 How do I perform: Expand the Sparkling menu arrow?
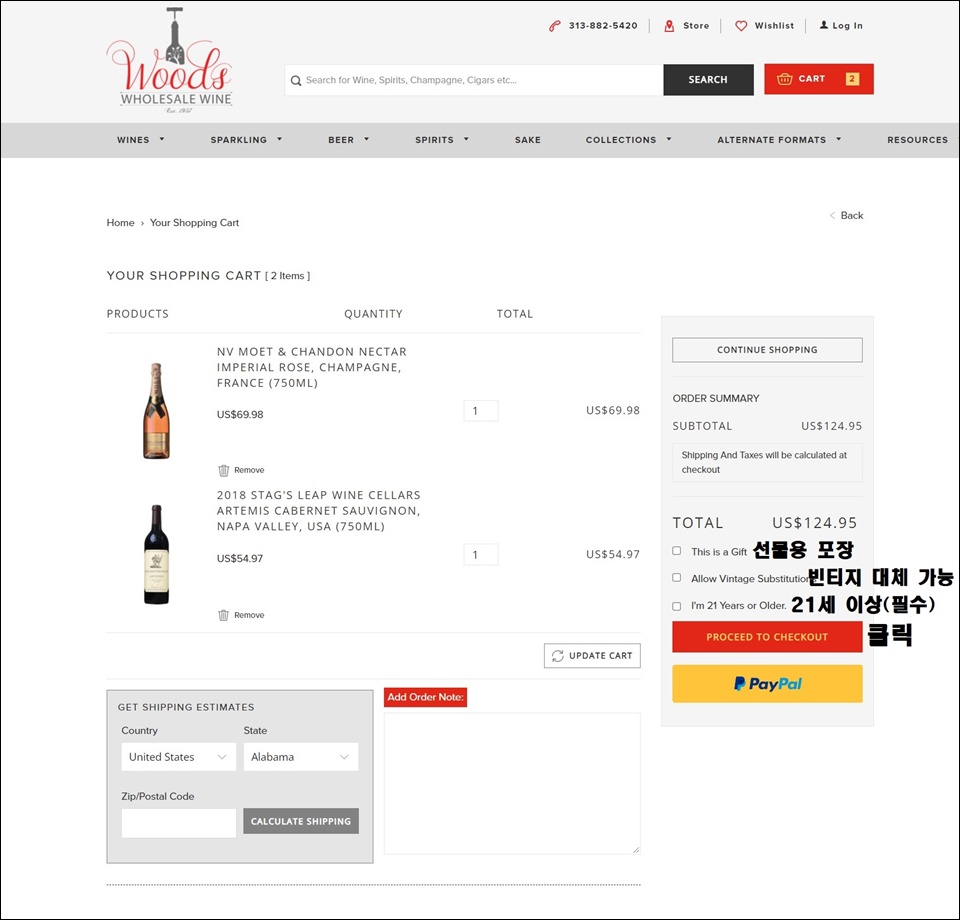(279, 140)
